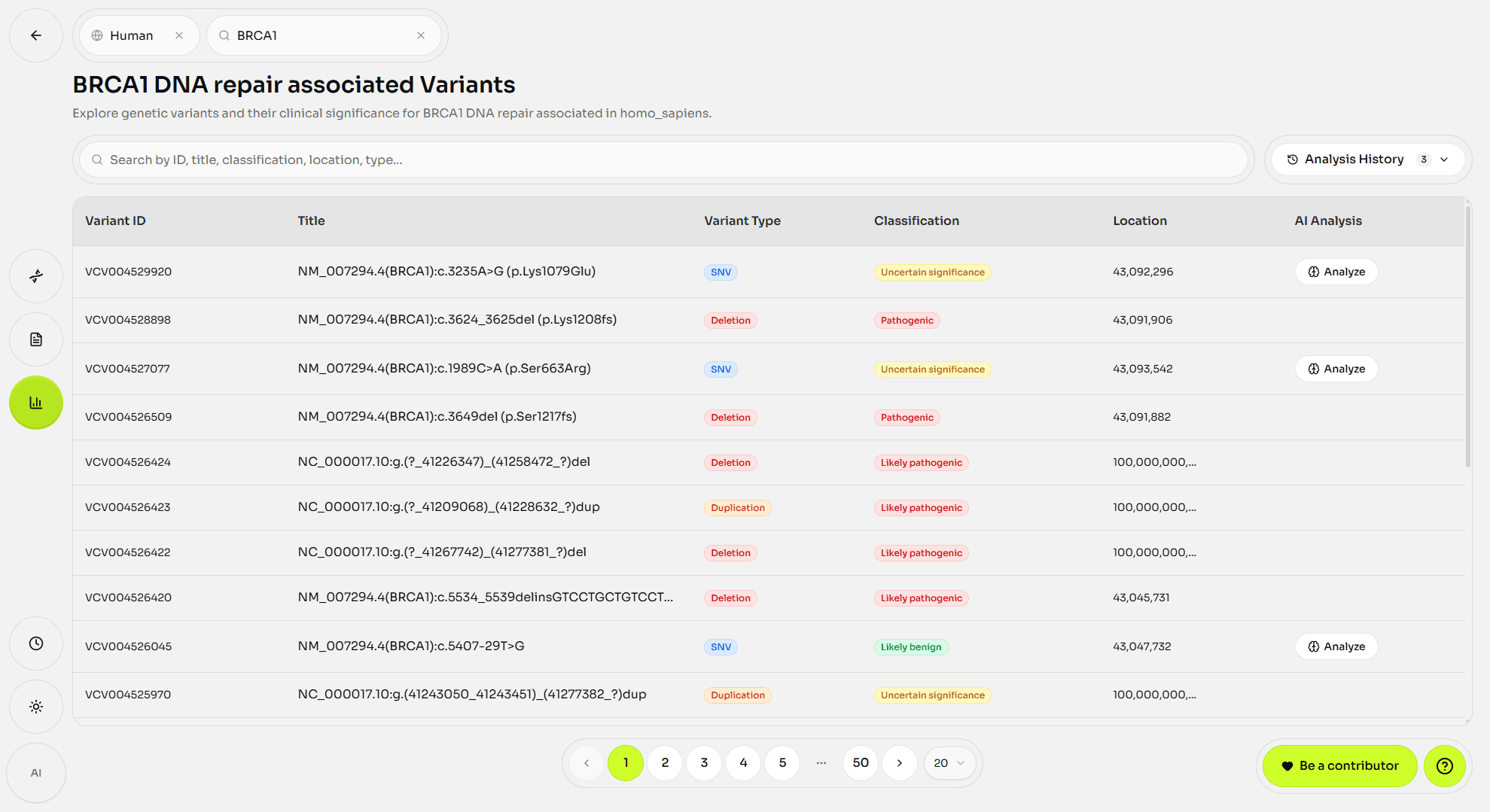
Task: Select the bar chart sidebar icon
Action: click(x=36, y=403)
